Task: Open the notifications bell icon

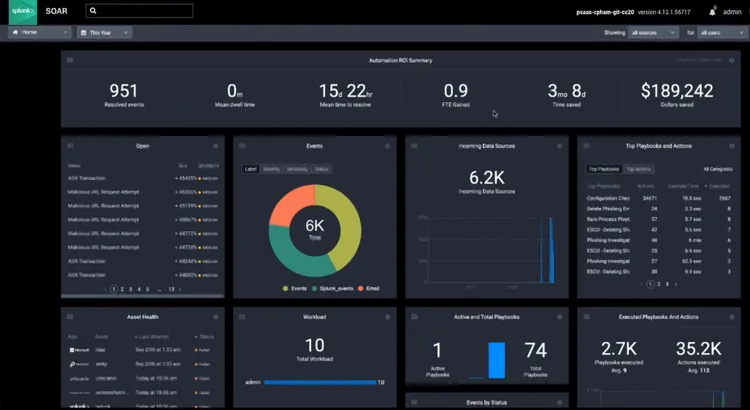Action: click(711, 12)
